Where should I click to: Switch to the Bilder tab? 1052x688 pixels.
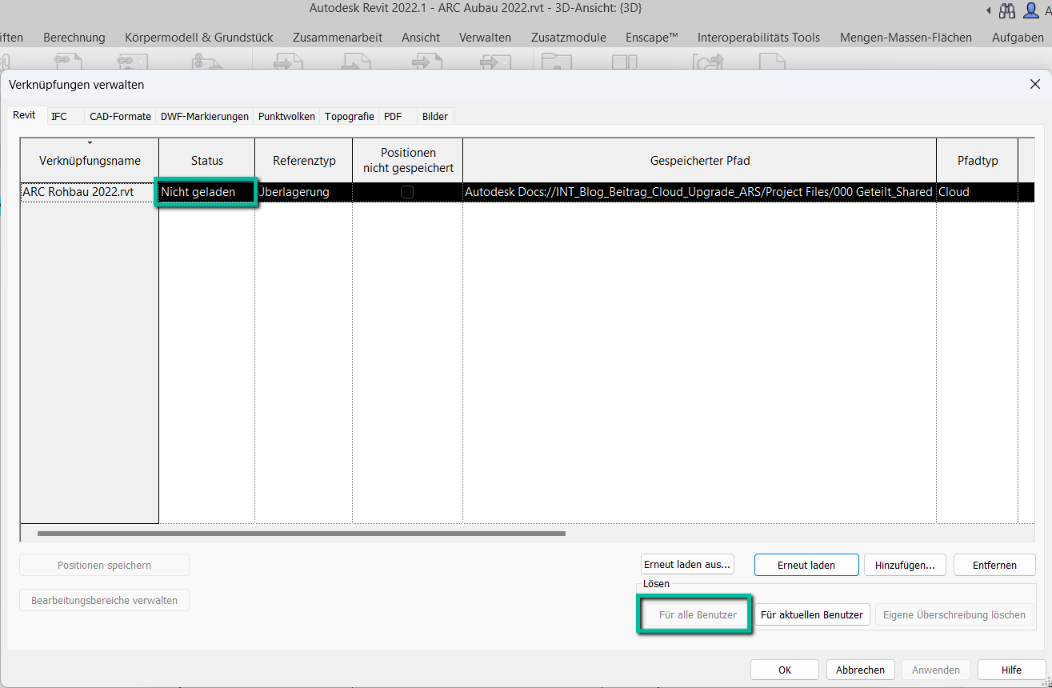[434, 116]
